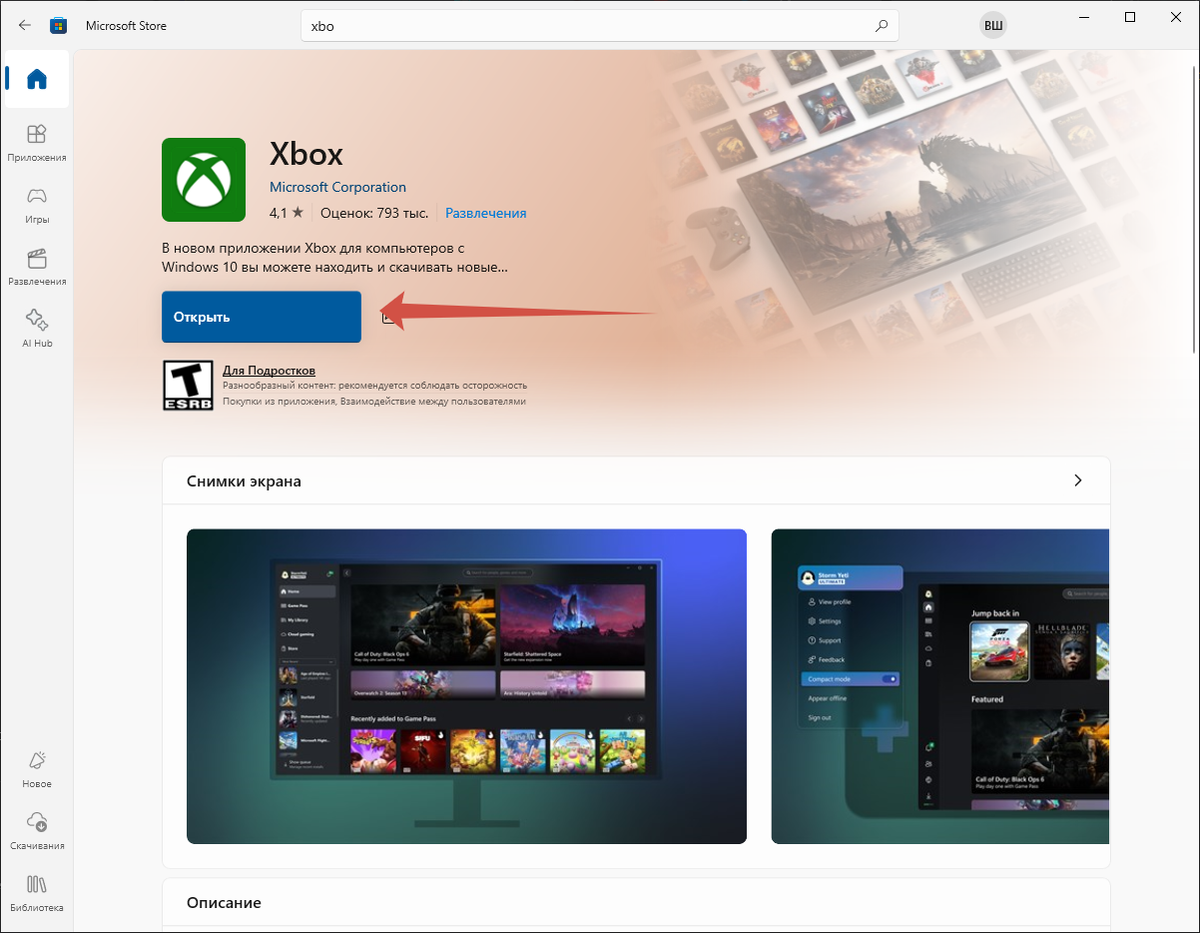Click the green Xbox app logo
Screen dimensions: 1200x933
(x=204, y=180)
